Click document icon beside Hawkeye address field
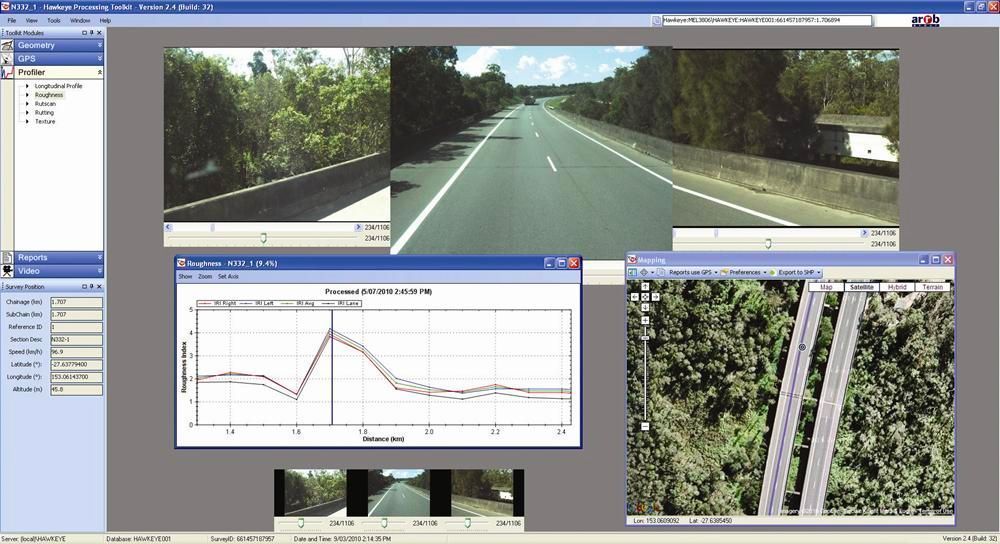 tap(656, 20)
